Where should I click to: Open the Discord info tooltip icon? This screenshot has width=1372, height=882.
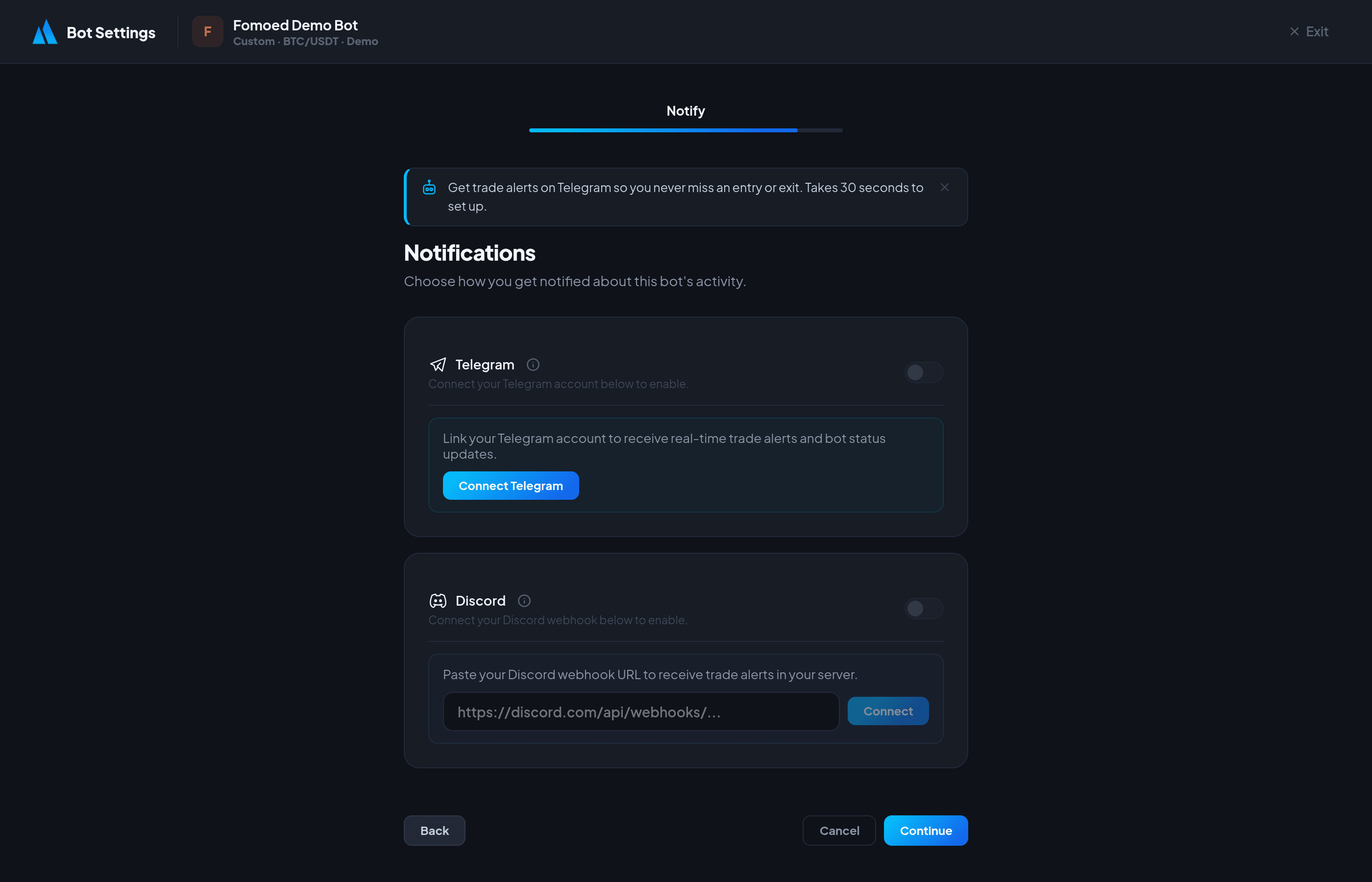[x=524, y=601]
